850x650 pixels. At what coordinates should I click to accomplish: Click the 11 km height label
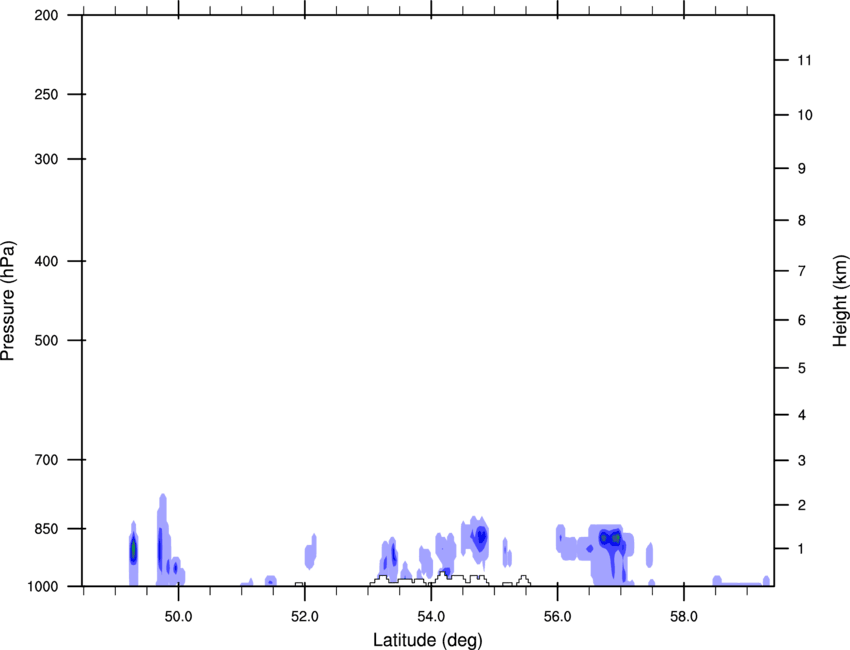[804, 60]
